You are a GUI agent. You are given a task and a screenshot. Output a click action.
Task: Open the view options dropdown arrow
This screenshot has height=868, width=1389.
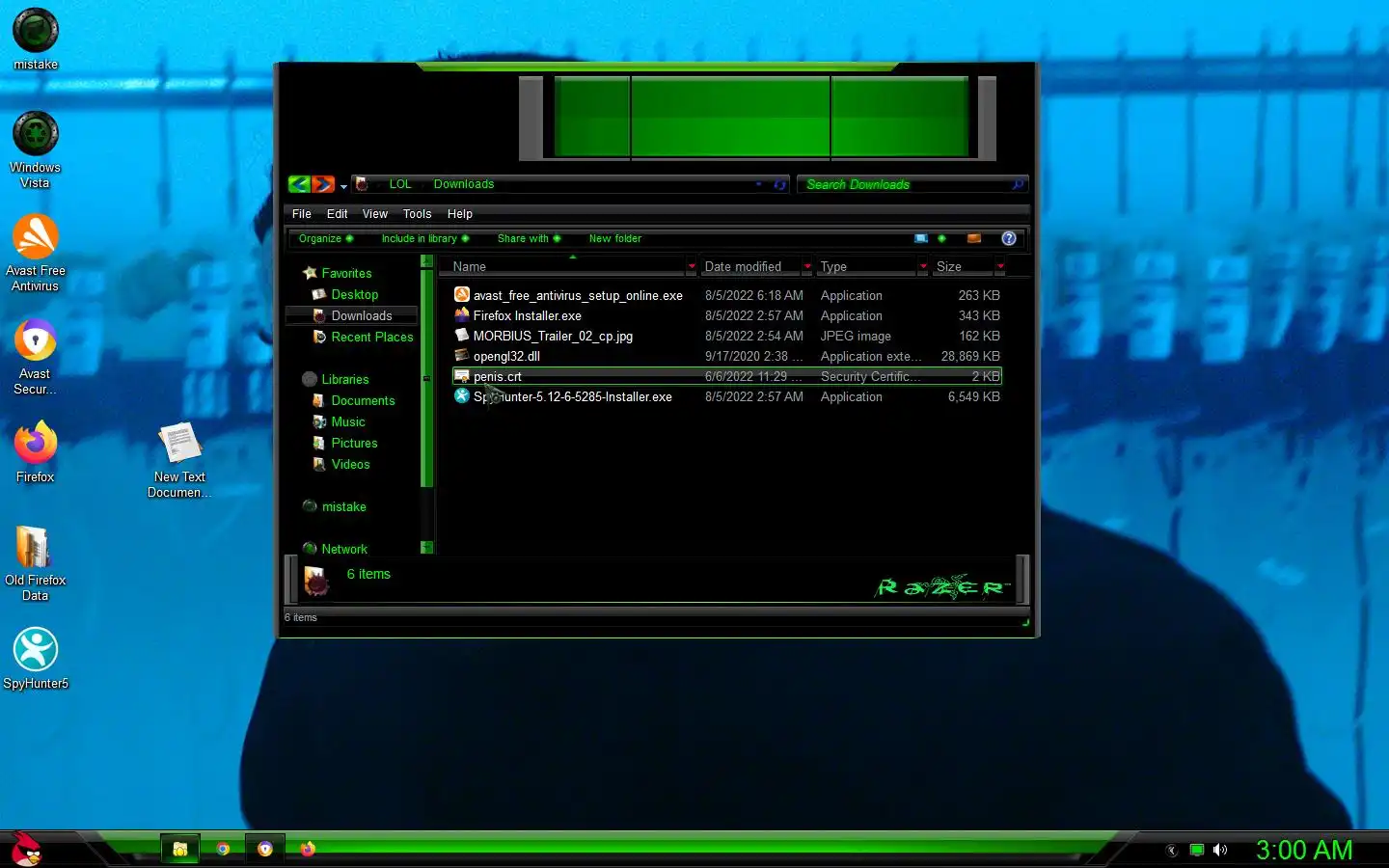pos(941,238)
